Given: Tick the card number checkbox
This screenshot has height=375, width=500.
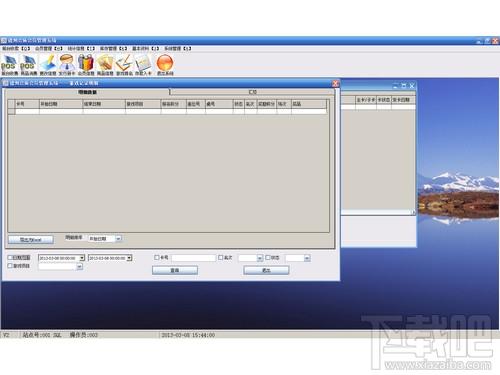Looking at the screenshot, I should 157,257.
